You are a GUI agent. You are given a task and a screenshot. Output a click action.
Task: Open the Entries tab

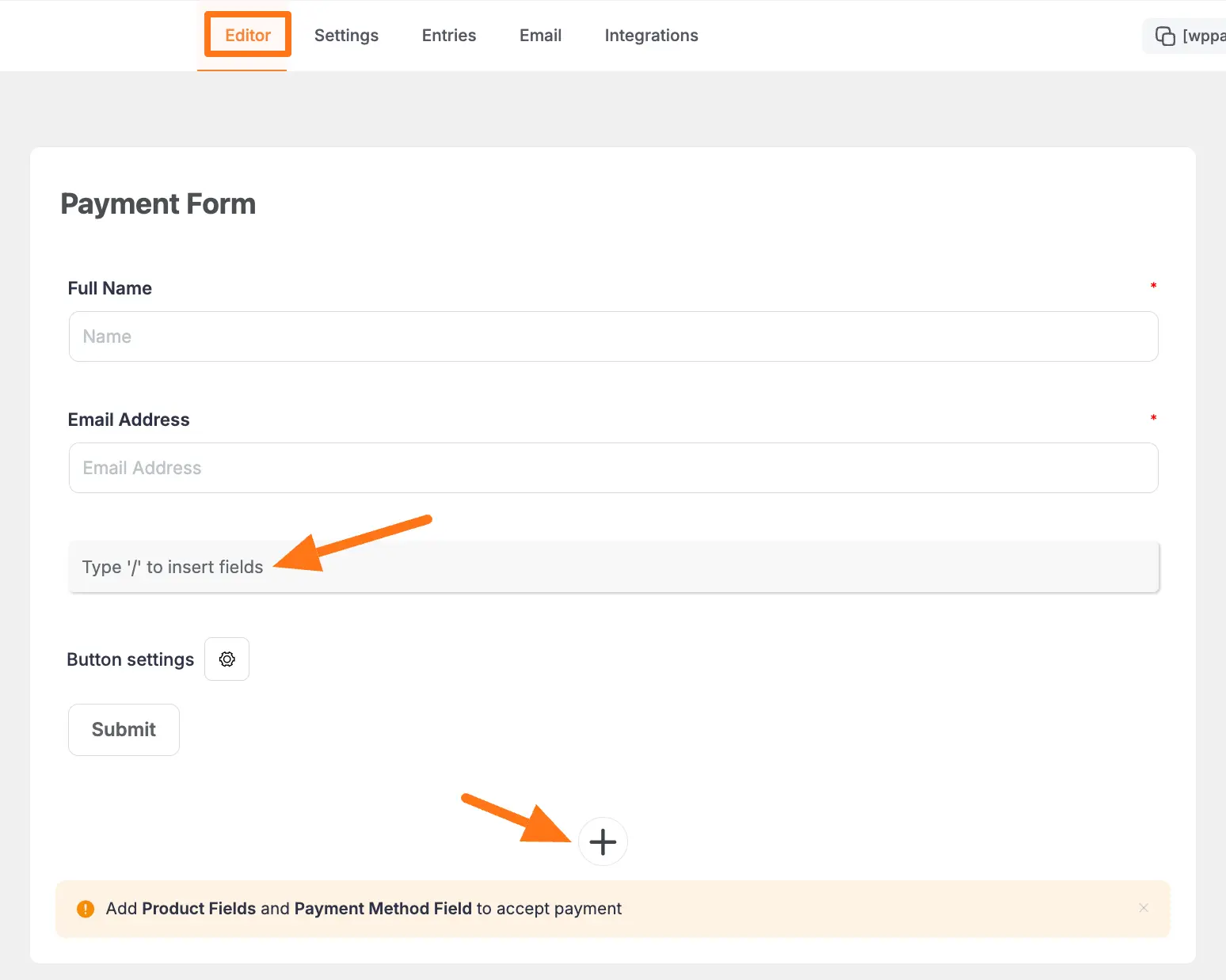pos(448,35)
